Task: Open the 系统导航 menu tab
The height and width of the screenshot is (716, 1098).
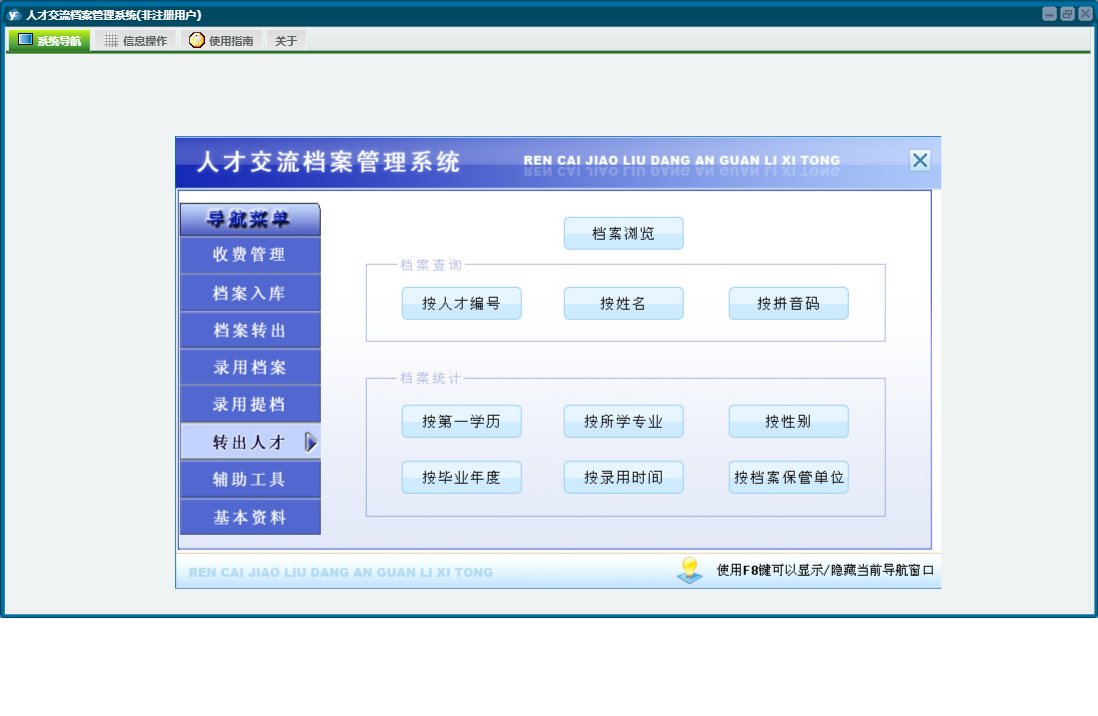Action: [49, 41]
